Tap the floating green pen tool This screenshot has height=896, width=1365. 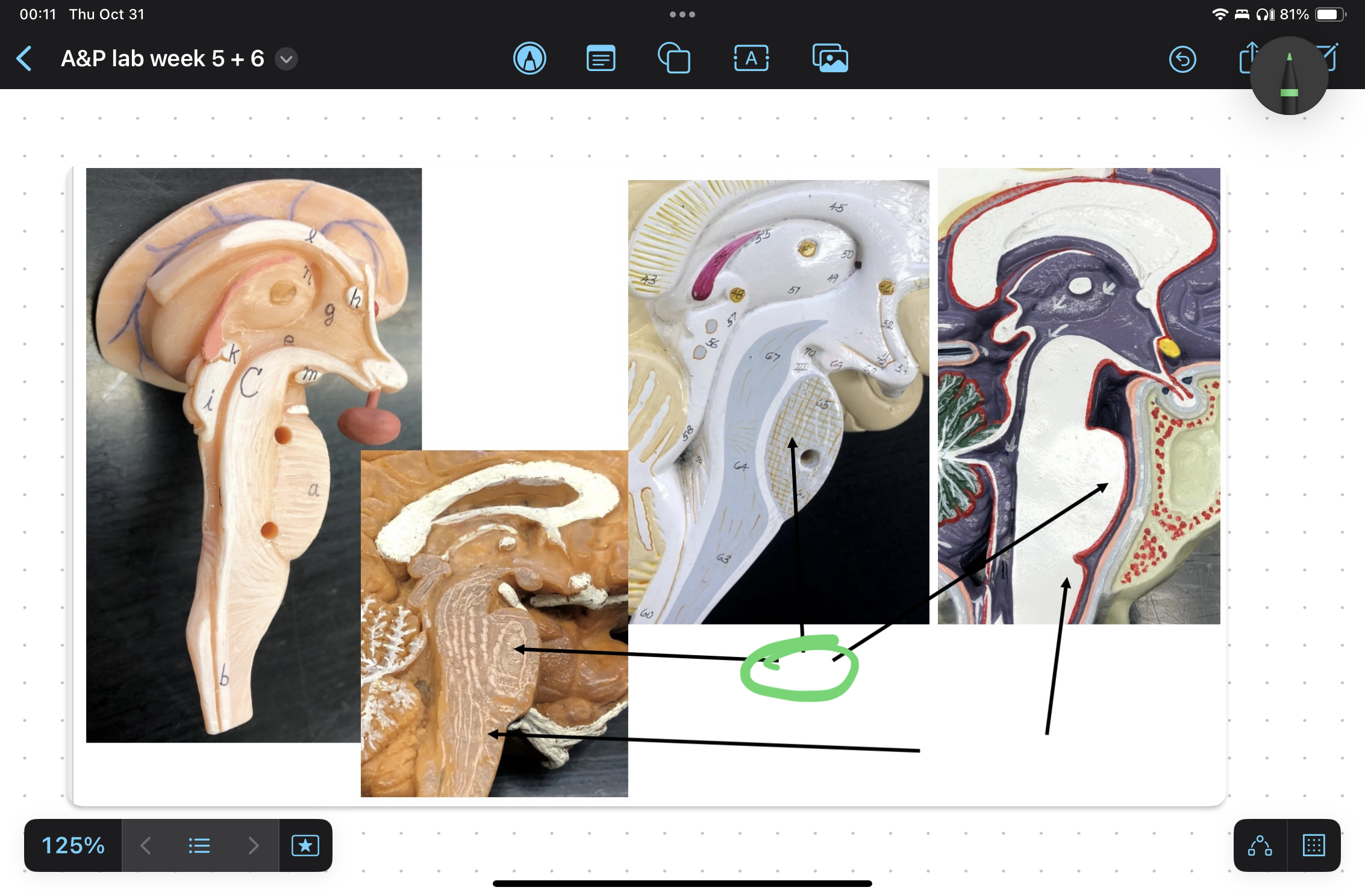click(1289, 76)
